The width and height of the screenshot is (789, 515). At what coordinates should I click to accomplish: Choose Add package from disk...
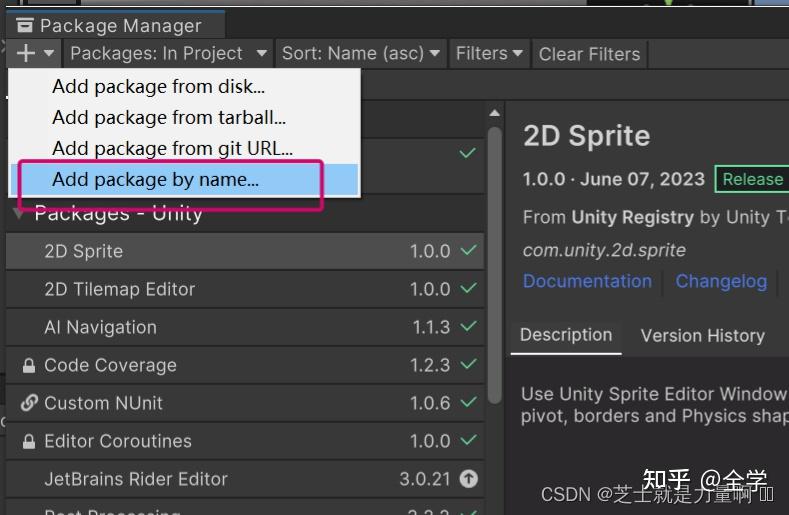point(184,87)
